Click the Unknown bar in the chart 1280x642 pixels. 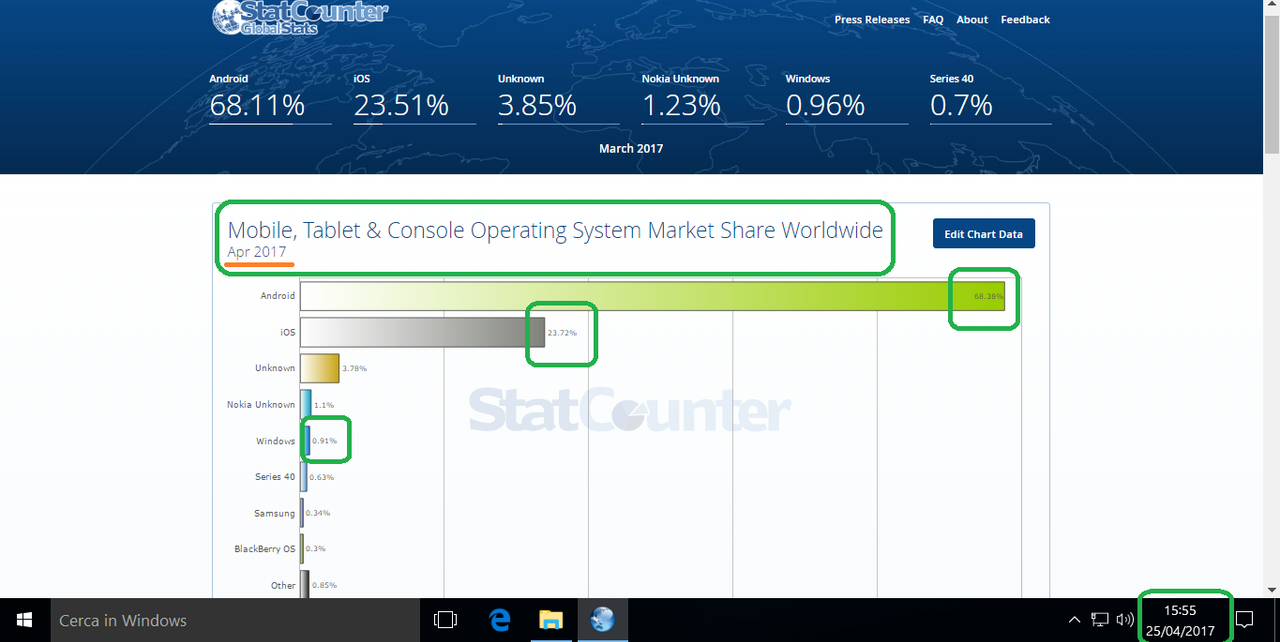(x=320, y=368)
